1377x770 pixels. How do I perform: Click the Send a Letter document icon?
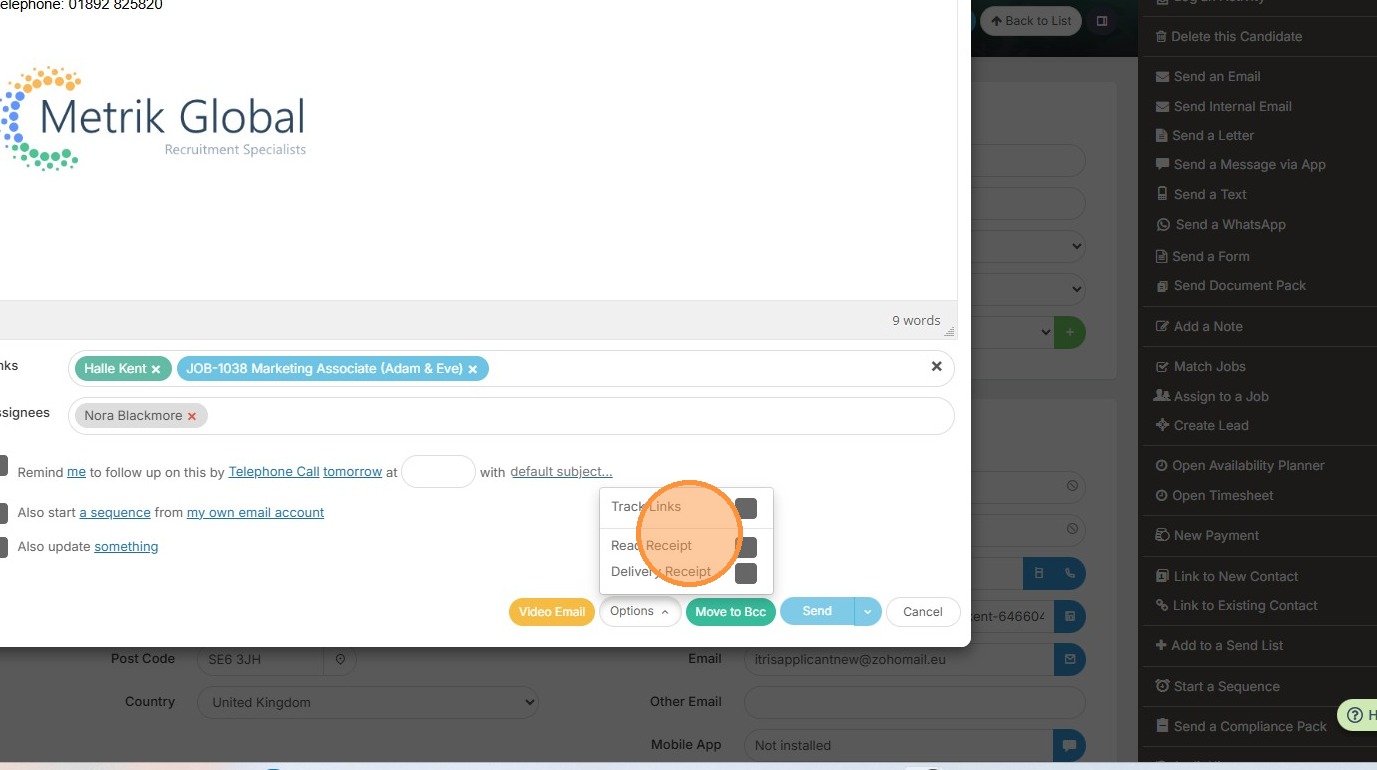(x=1161, y=136)
